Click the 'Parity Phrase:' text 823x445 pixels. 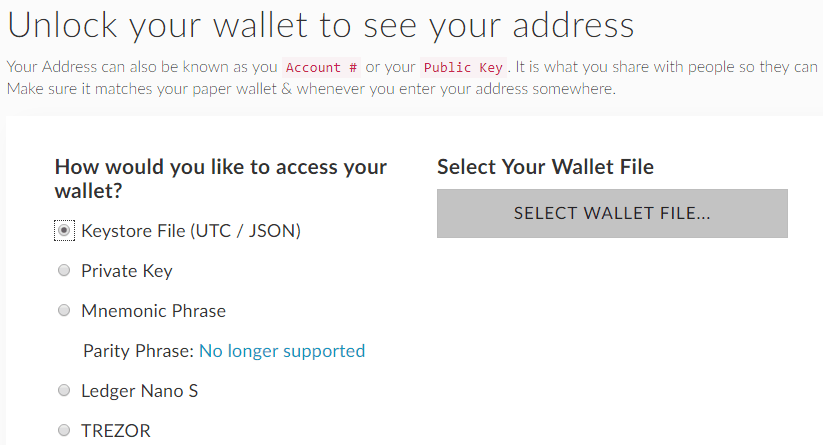(x=138, y=351)
